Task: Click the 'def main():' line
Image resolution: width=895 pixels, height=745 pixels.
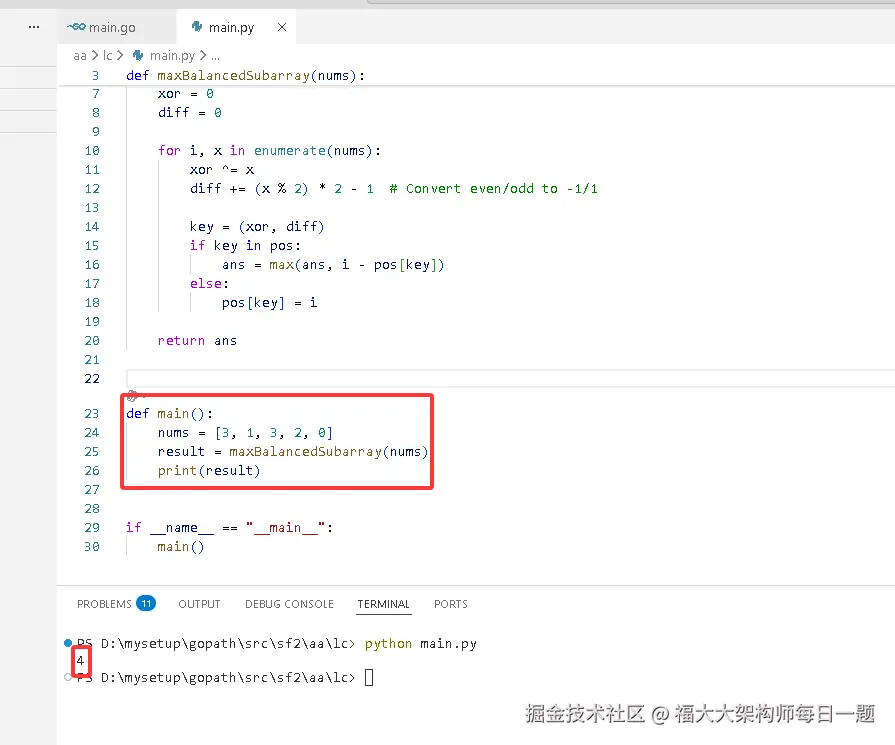Action: click(x=170, y=413)
